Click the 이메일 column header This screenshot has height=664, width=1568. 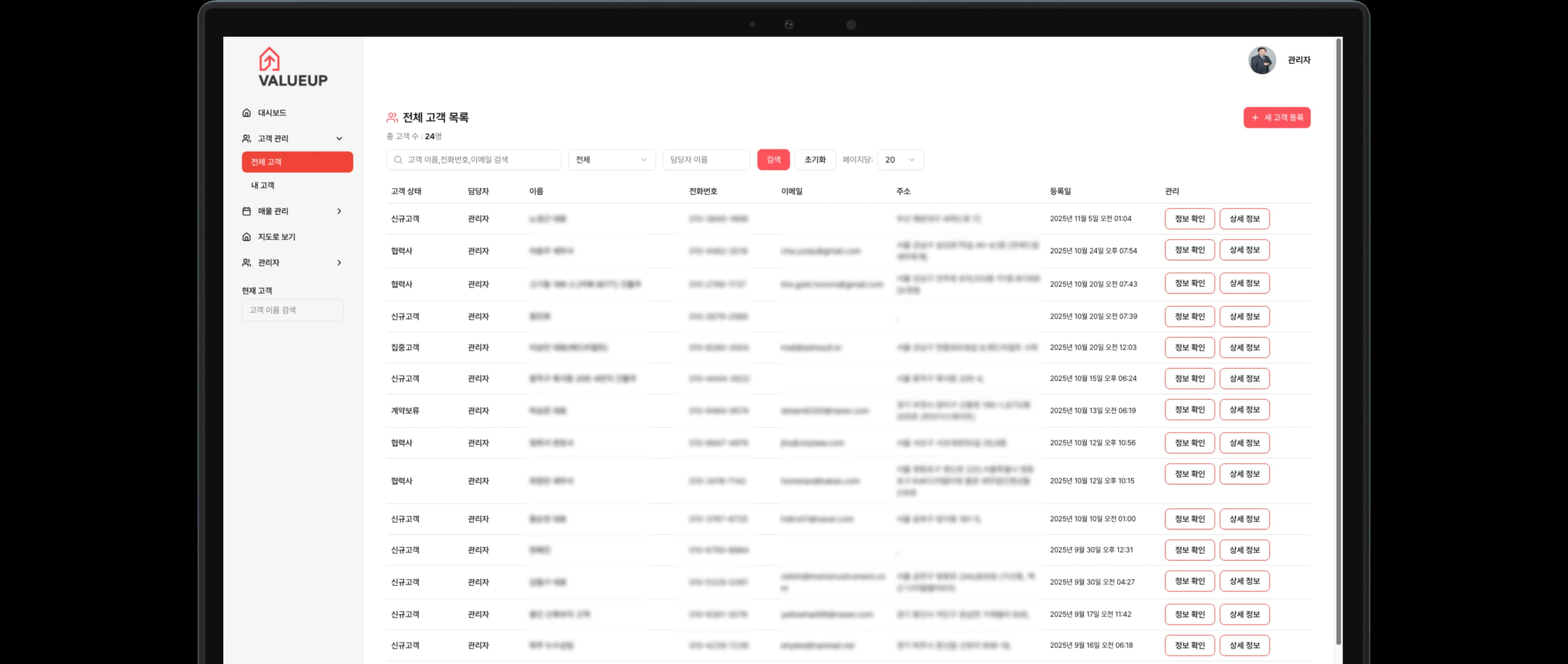click(791, 191)
